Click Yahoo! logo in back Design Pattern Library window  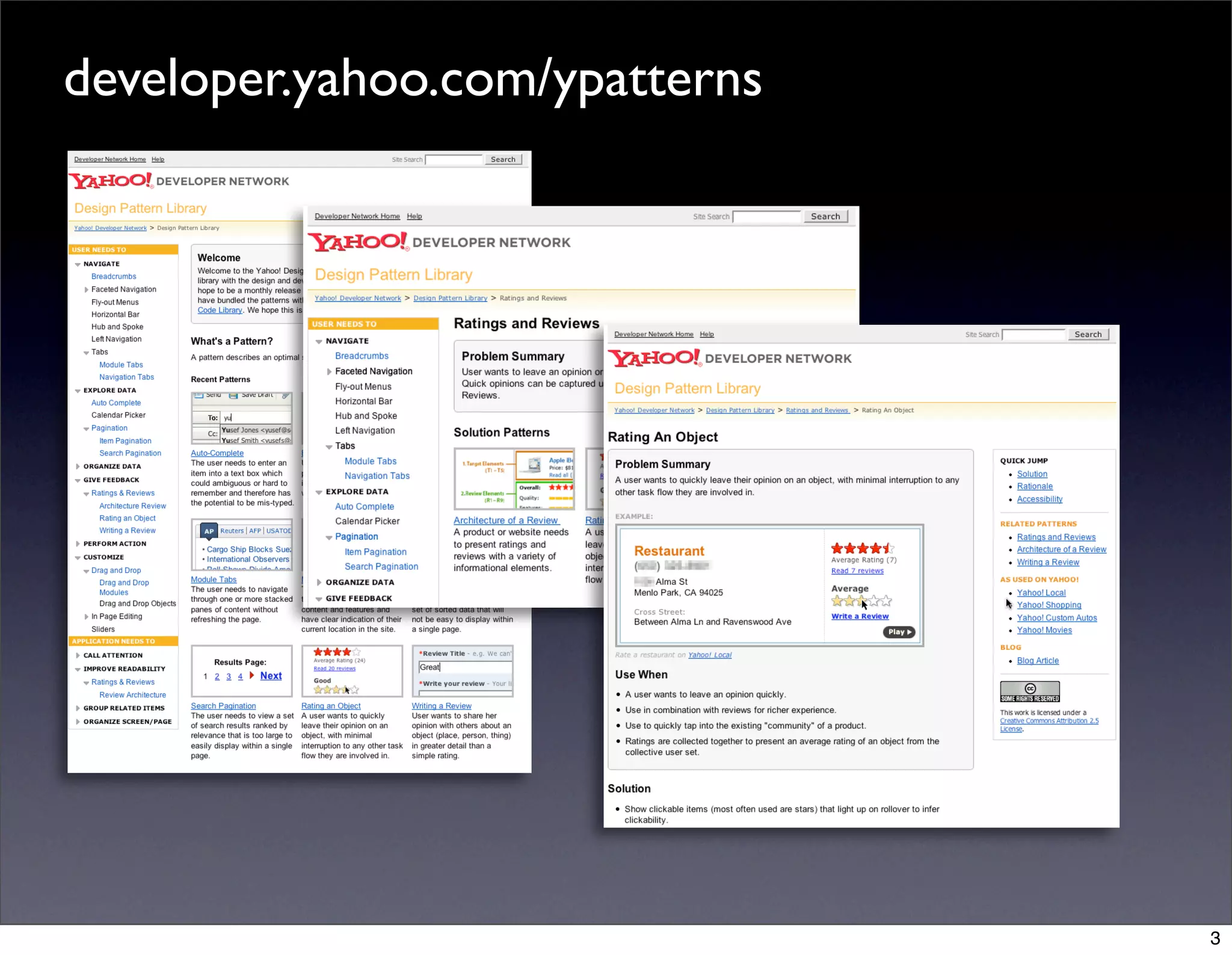pyautogui.click(x=111, y=181)
